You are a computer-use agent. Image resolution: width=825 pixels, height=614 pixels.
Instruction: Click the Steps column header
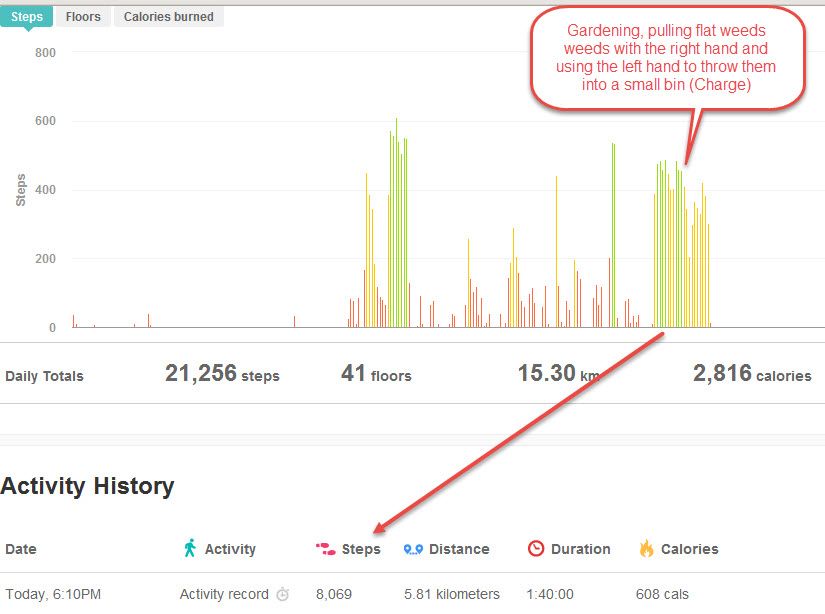(361, 549)
